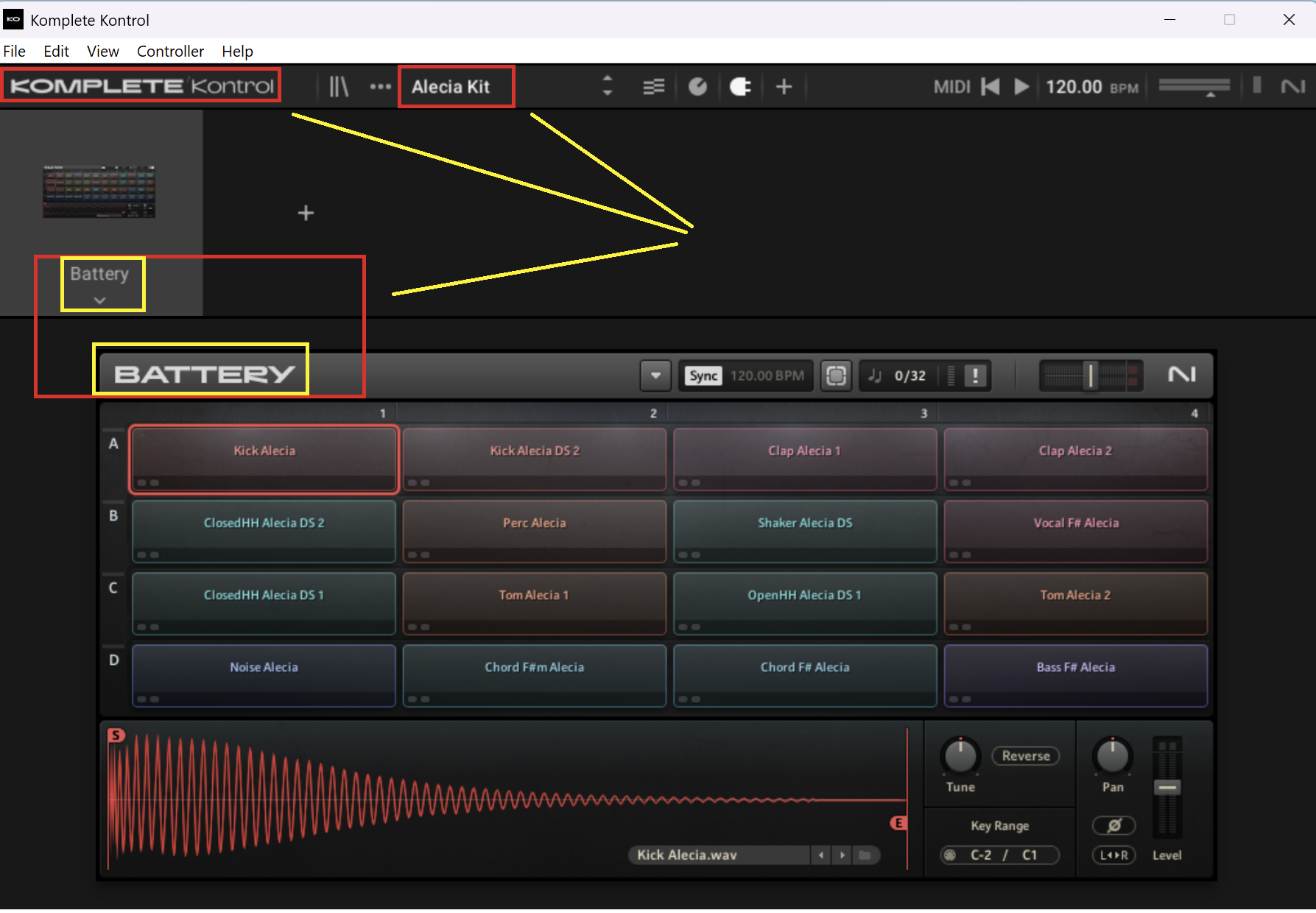Open the three-dots options menu
The height and width of the screenshot is (913, 1316).
(380, 87)
